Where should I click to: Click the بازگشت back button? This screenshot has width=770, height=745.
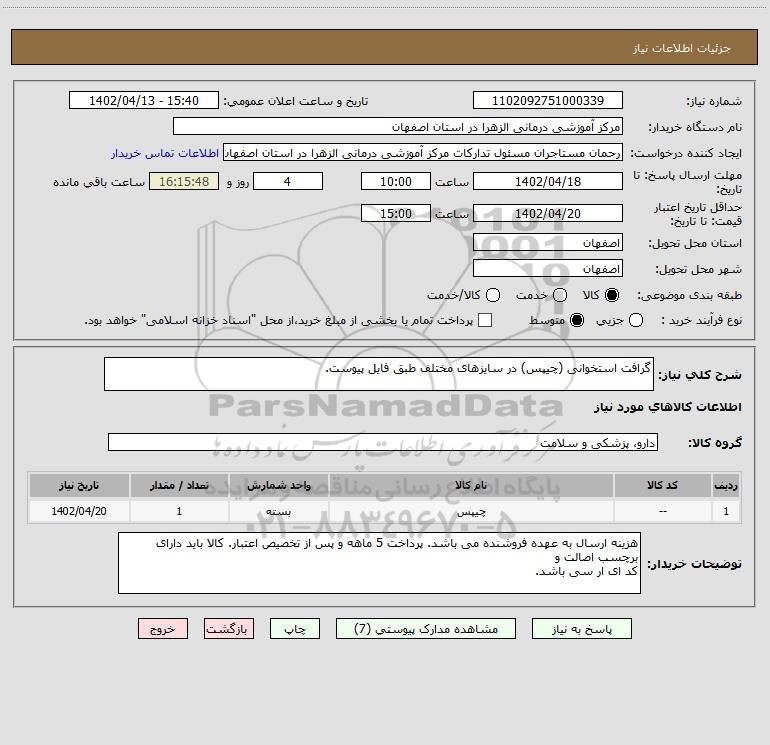pos(229,629)
